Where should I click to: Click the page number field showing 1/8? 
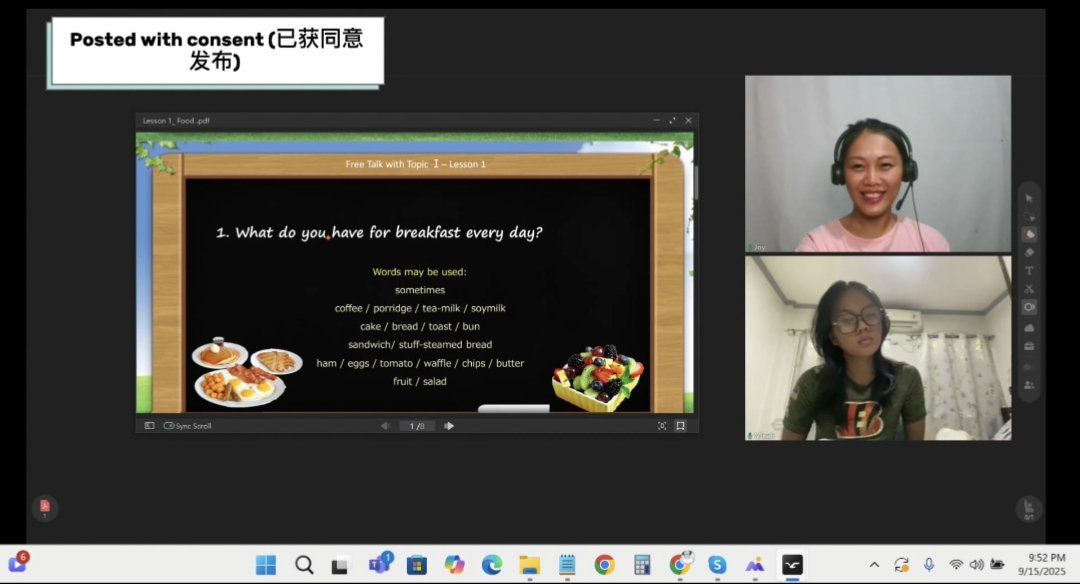pyautogui.click(x=417, y=426)
